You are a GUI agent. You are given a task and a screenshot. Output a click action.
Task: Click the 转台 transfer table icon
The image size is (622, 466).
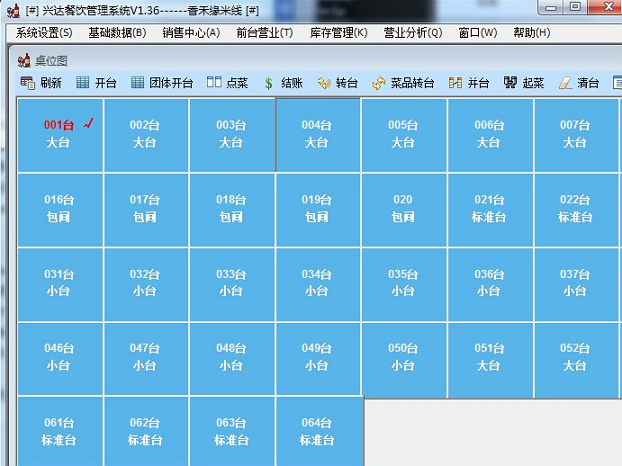pos(324,83)
